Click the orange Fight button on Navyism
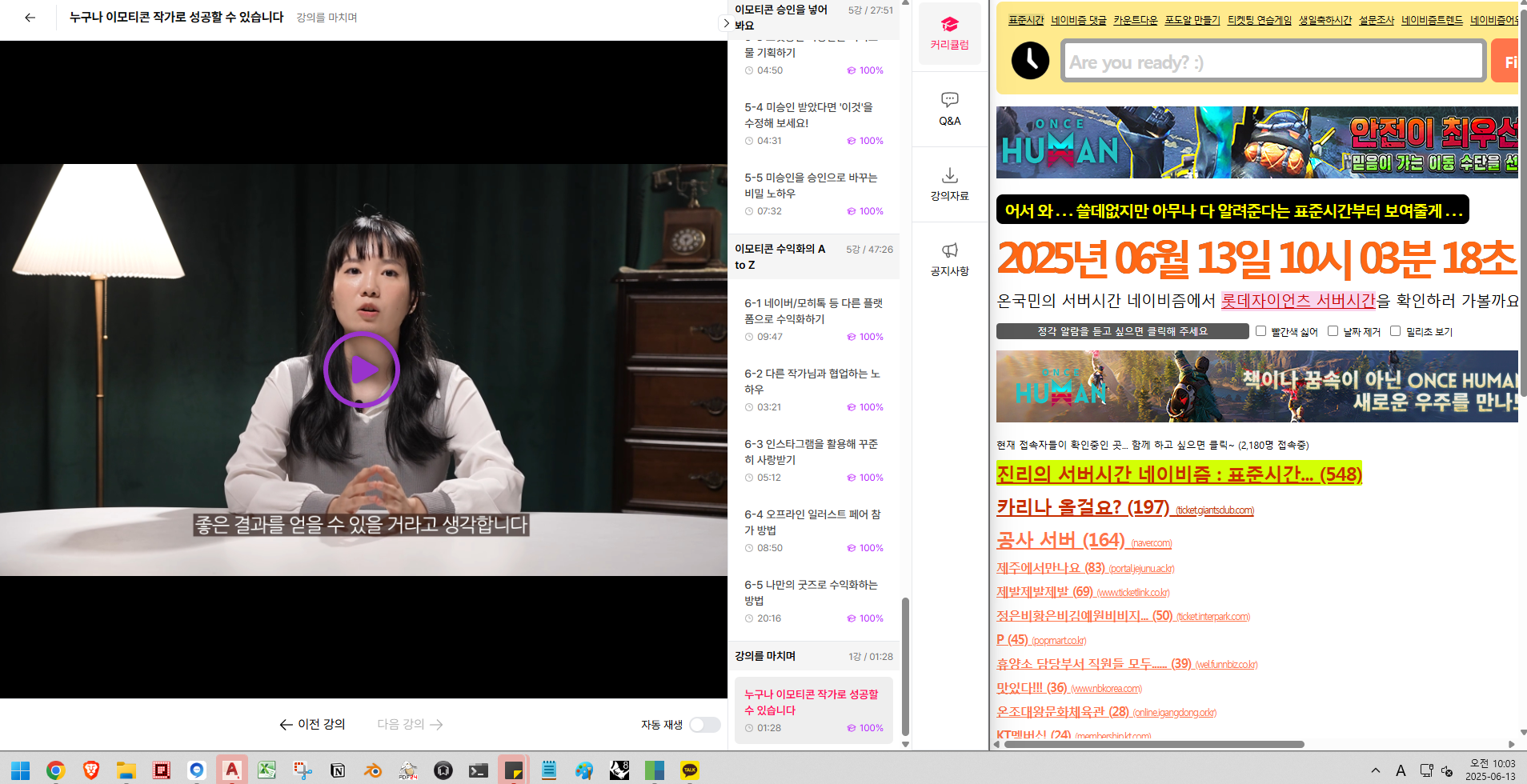 point(1505,62)
